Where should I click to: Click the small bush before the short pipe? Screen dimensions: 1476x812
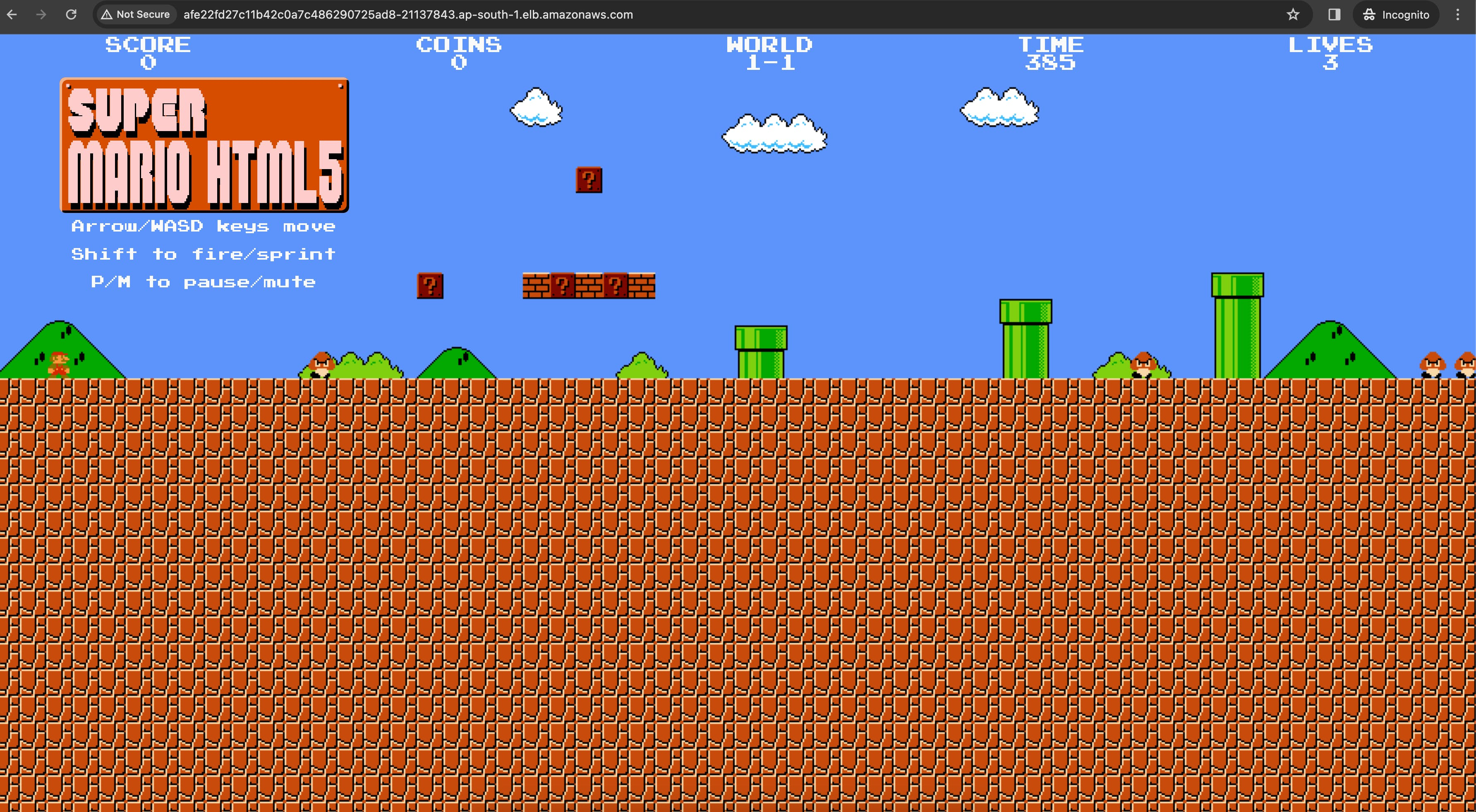click(x=642, y=365)
